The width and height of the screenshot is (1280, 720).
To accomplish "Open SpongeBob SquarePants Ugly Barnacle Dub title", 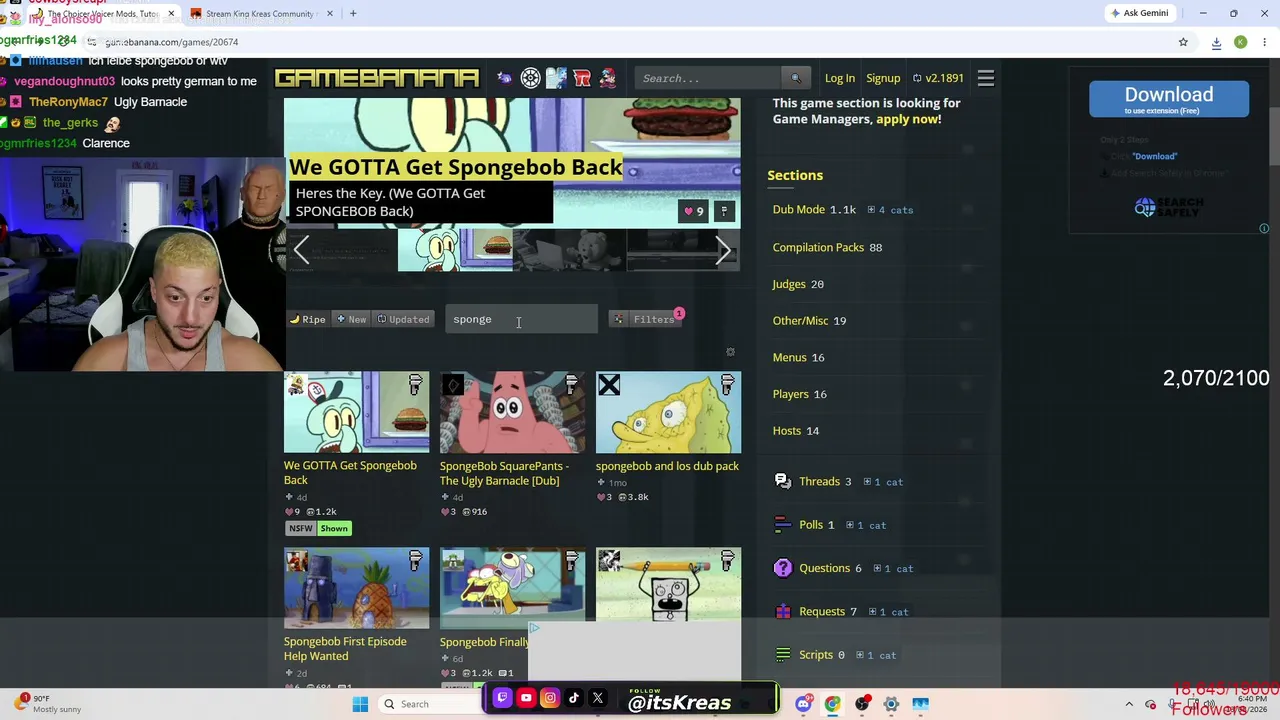I will tap(505, 473).
